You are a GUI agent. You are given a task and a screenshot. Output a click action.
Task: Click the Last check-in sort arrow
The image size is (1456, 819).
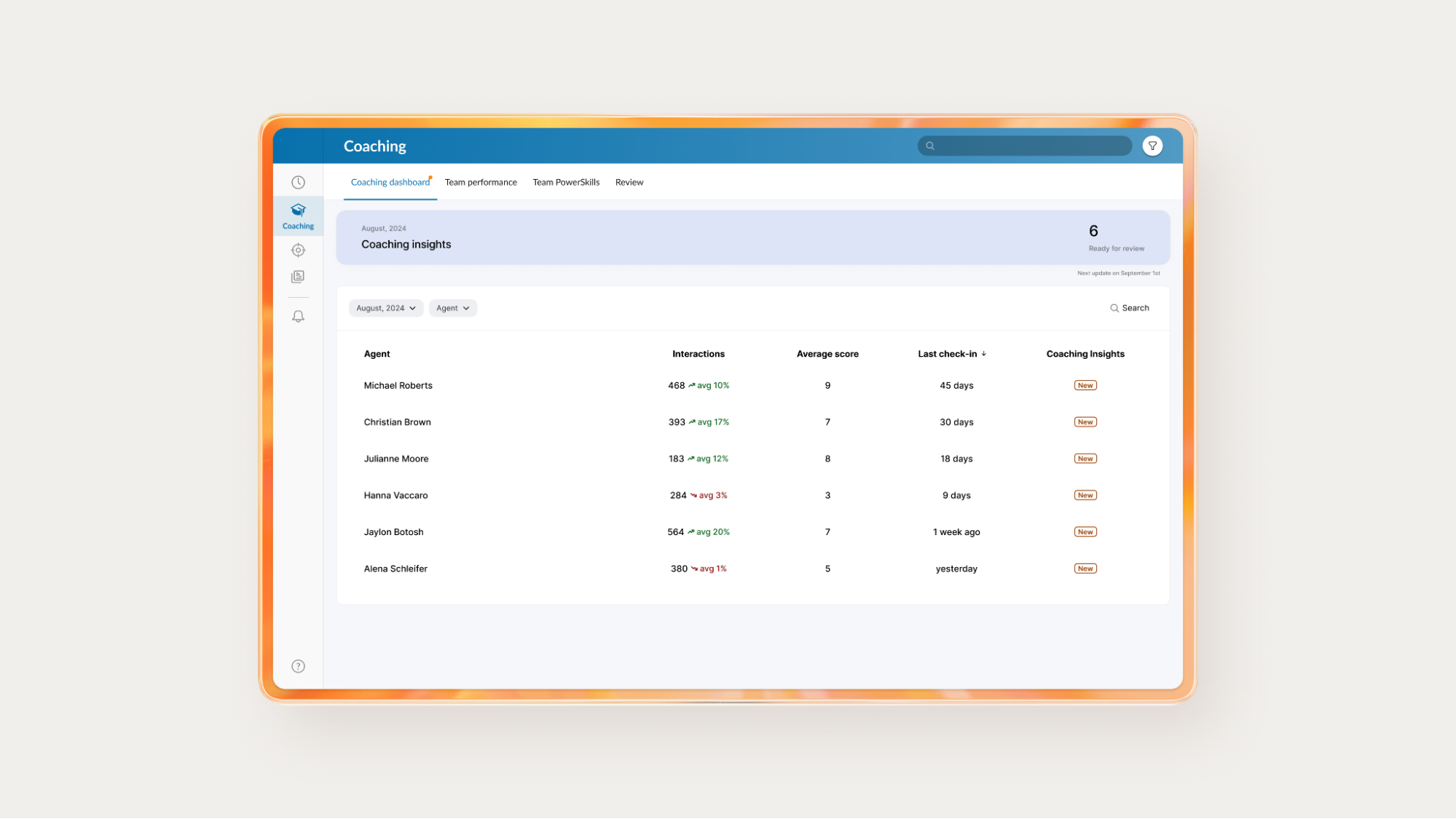[x=983, y=354]
